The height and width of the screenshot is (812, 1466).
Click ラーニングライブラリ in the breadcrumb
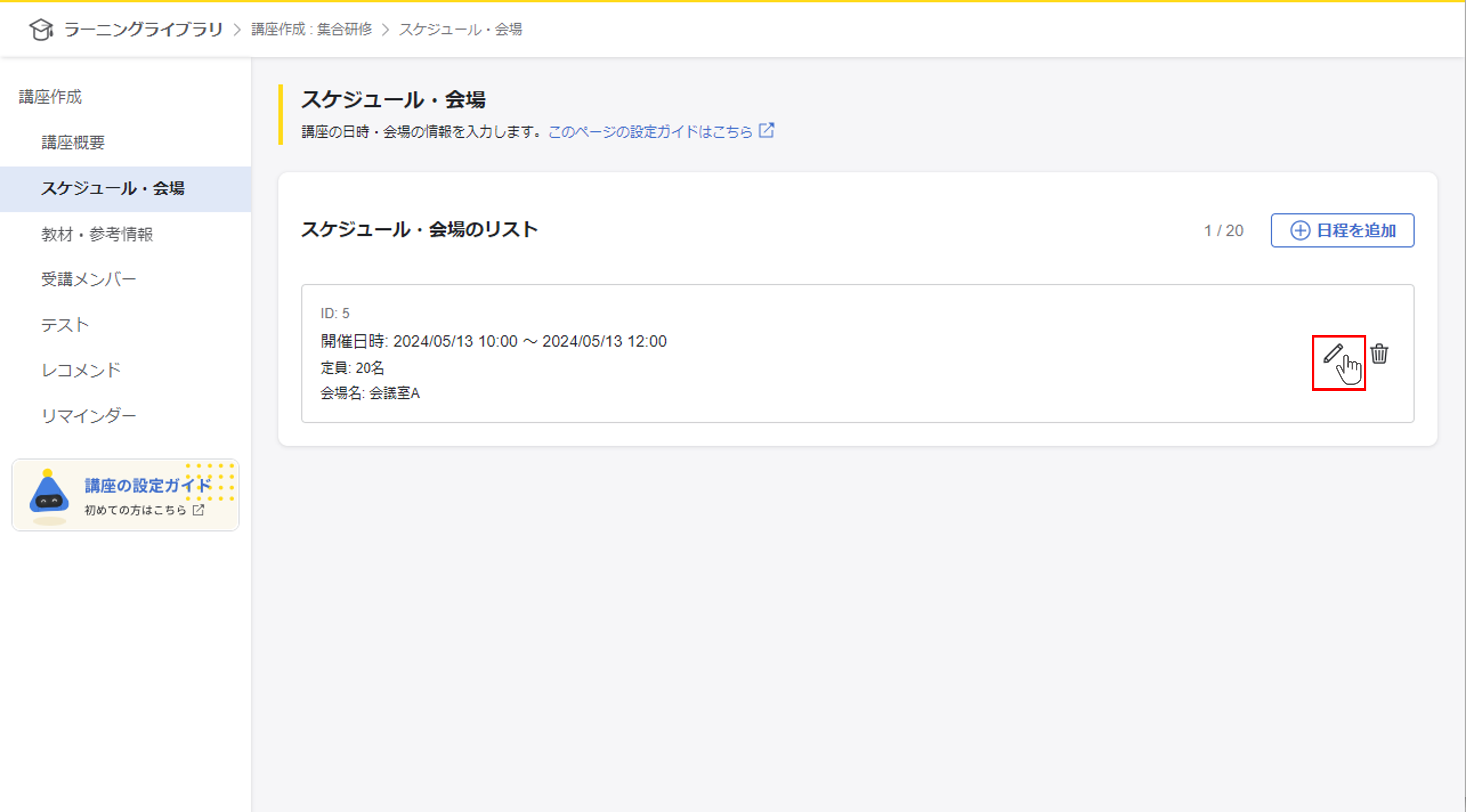tap(143, 30)
